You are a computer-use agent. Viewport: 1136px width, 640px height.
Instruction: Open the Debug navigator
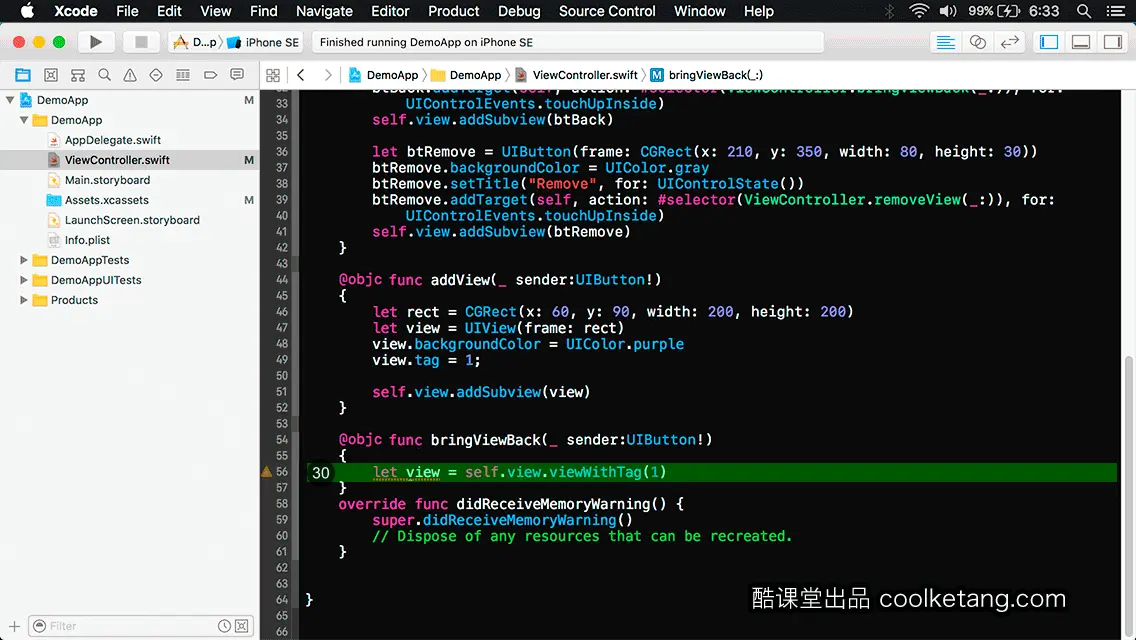[x=183, y=75]
